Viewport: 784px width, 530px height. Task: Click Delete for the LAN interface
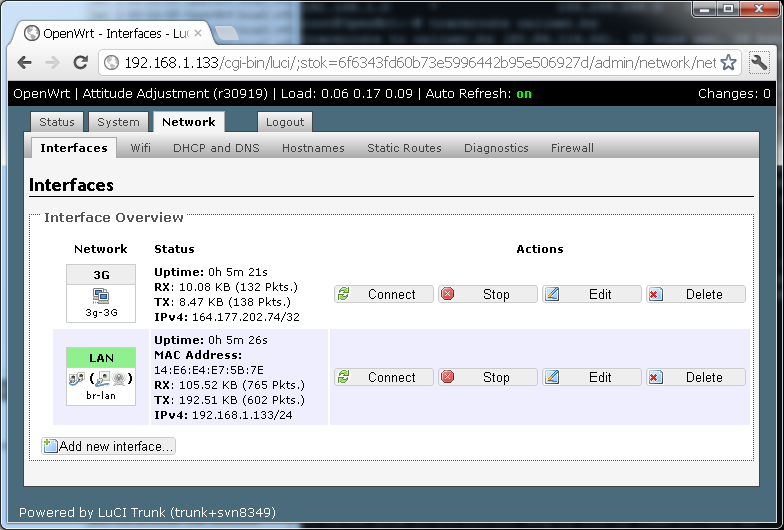696,377
